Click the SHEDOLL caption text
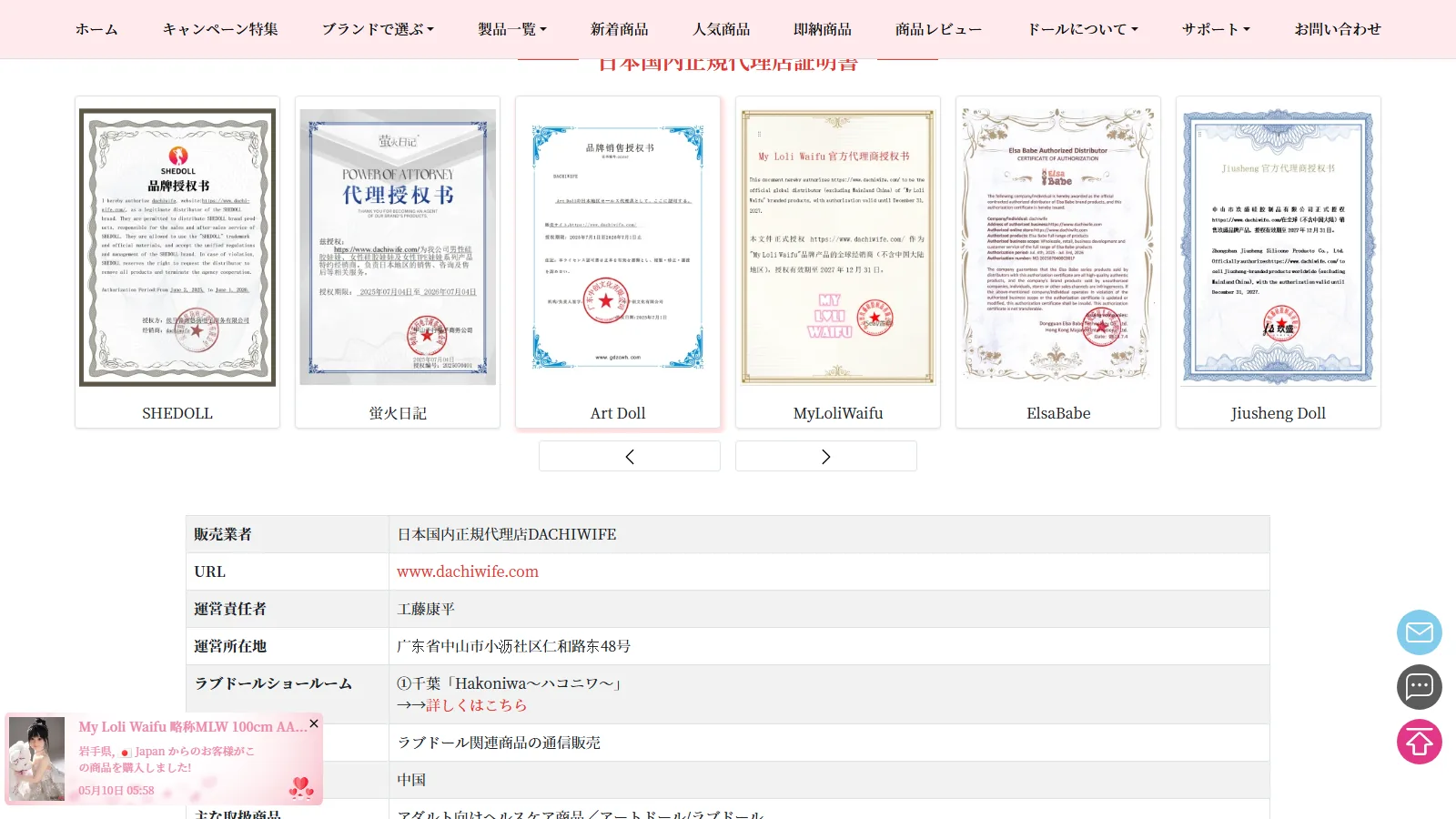Viewport: 1456px width, 819px height. [x=177, y=413]
